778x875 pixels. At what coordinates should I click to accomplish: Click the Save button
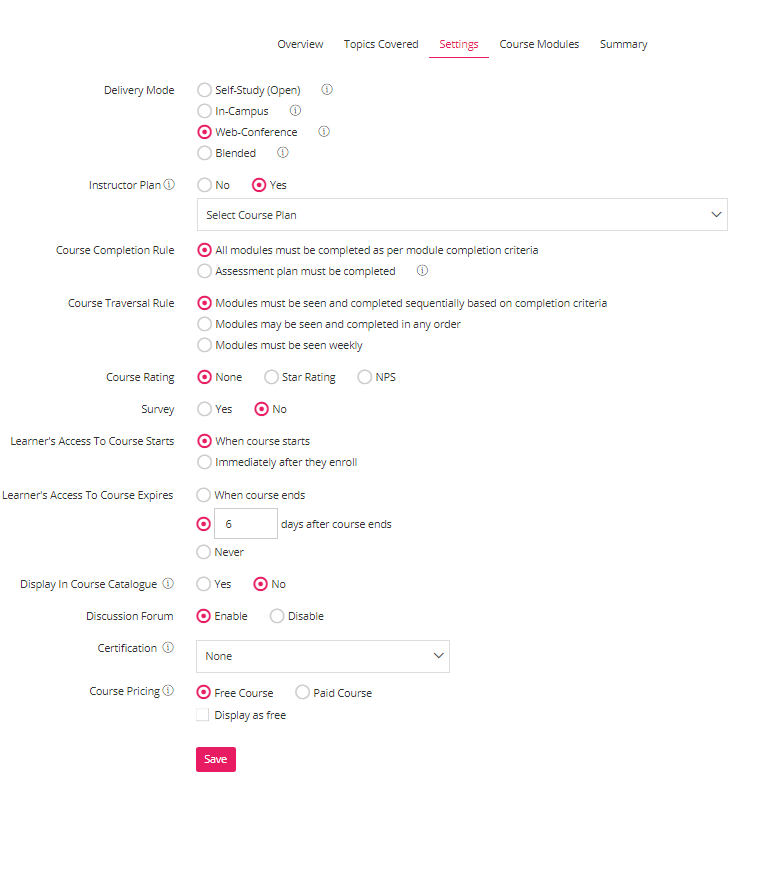pos(216,759)
